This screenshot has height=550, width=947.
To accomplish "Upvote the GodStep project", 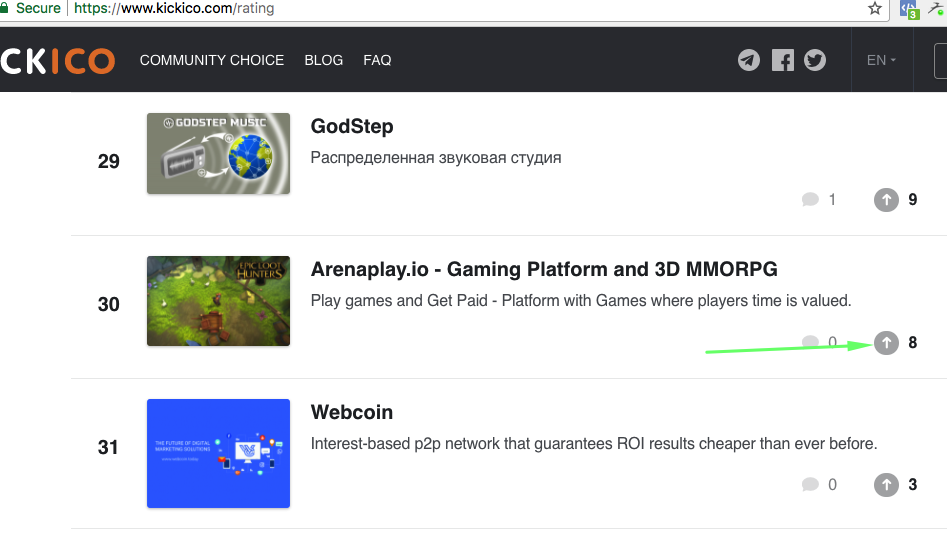I will 886,200.
